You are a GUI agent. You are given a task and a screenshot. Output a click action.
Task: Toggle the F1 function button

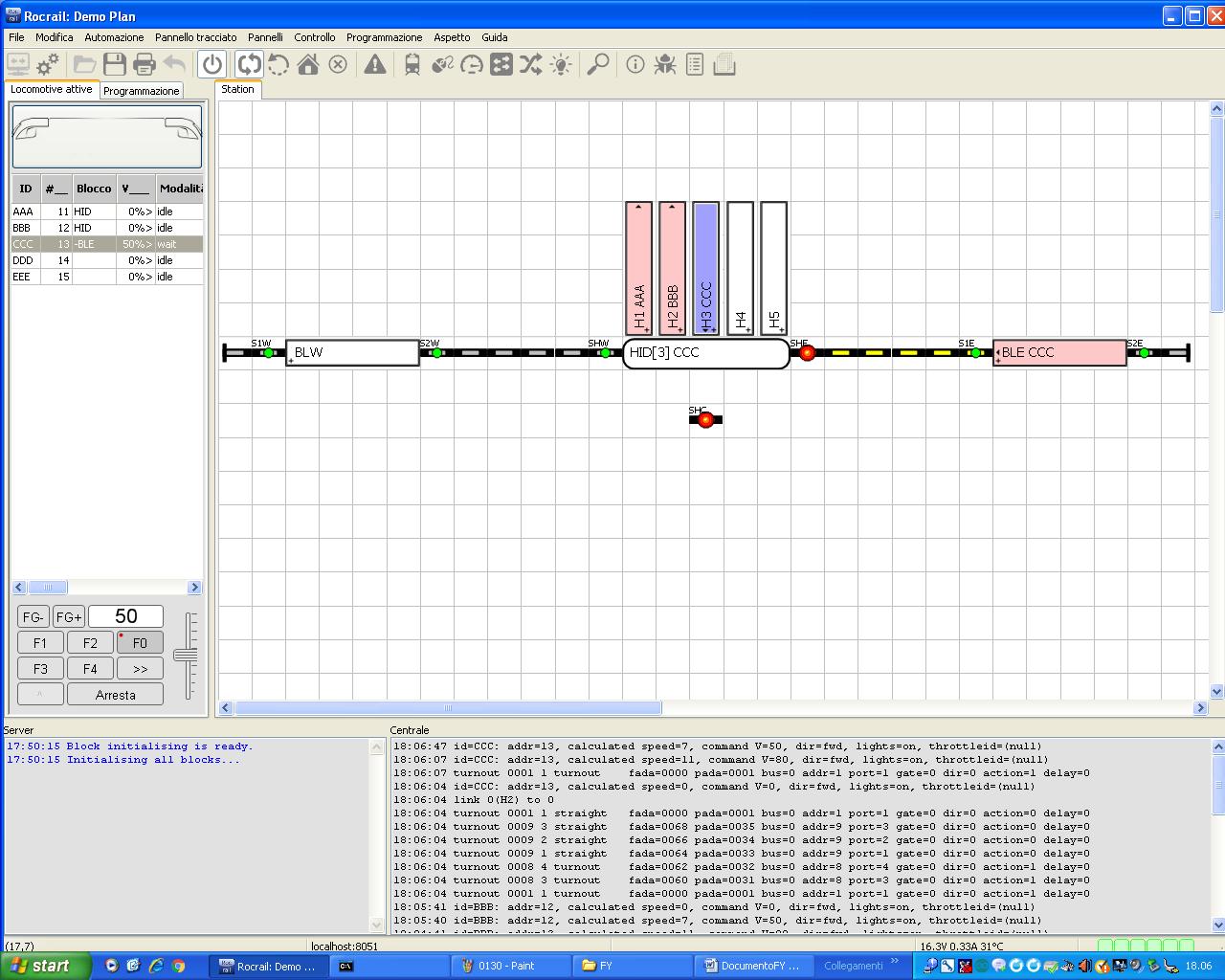(x=40, y=643)
